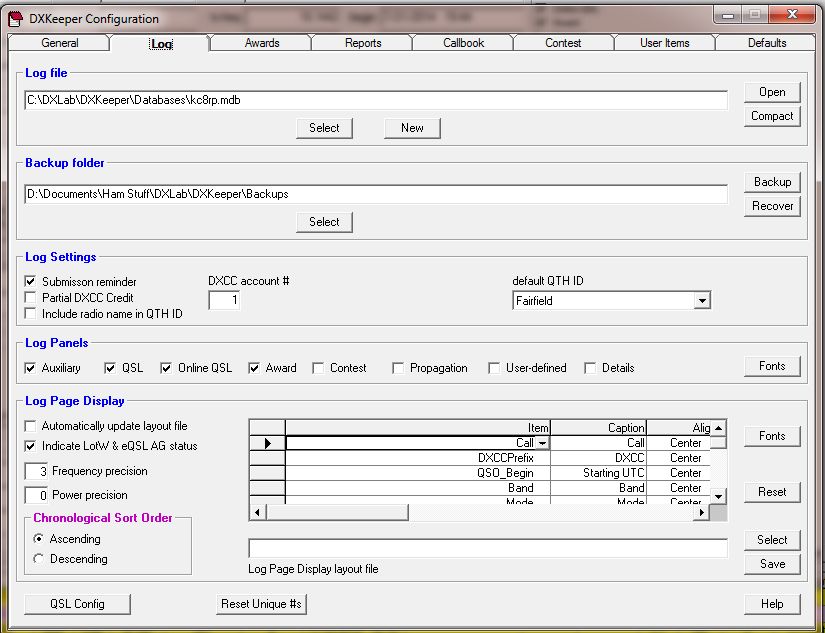Click the Recover button

[772, 206]
